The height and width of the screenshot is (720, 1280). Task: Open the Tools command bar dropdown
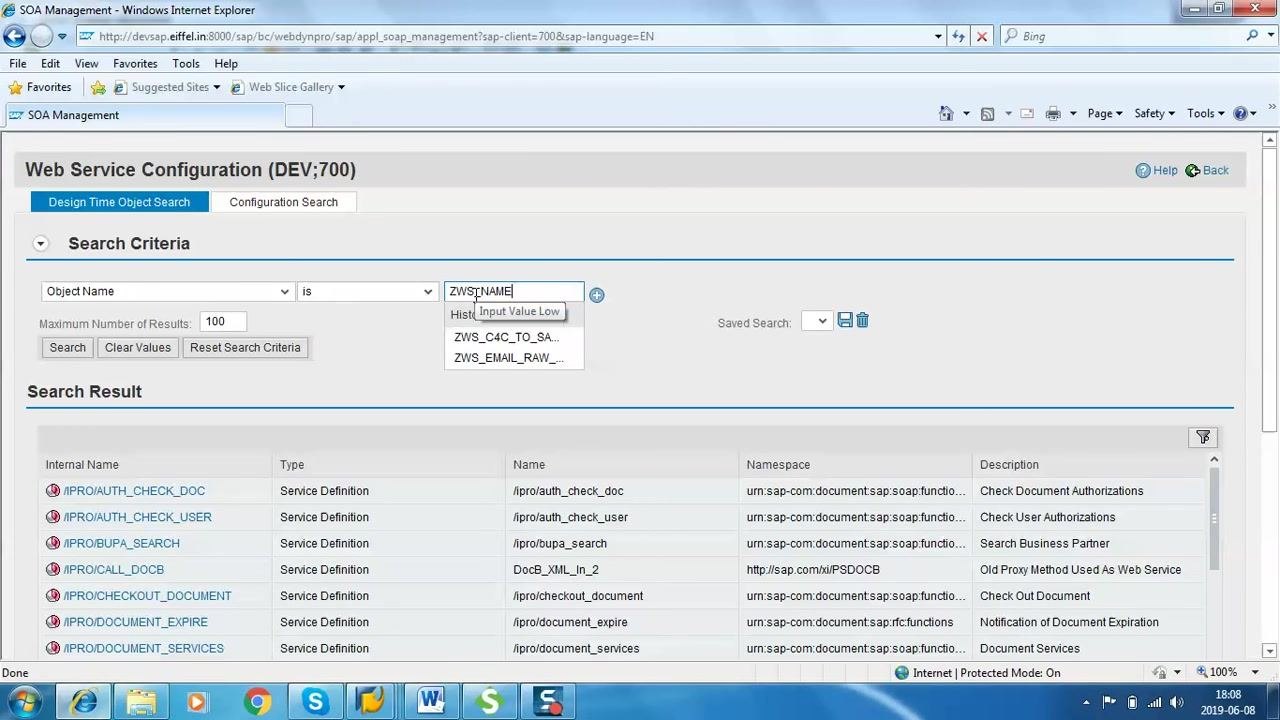click(1205, 113)
